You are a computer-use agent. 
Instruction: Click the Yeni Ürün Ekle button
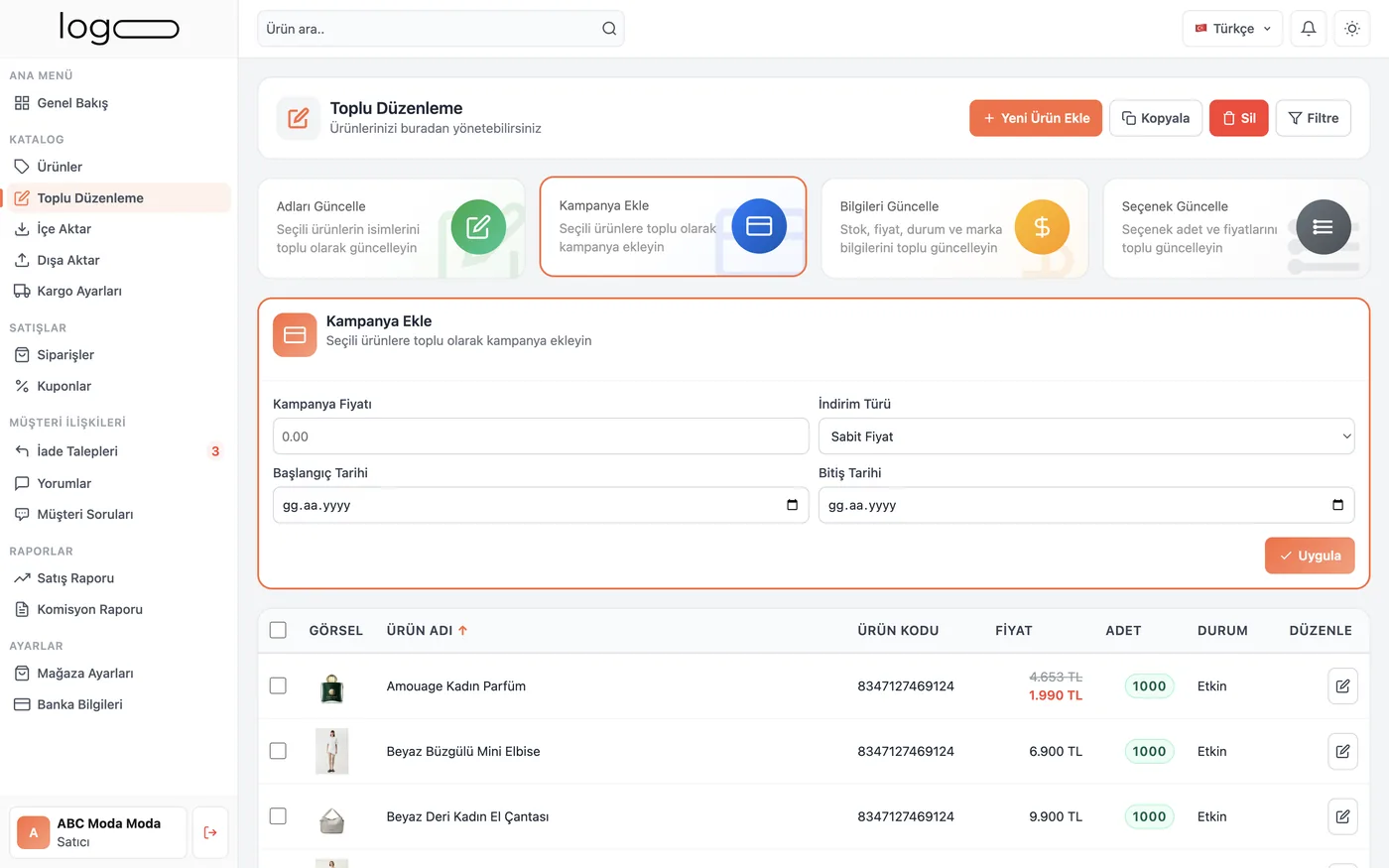[1036, 118]
